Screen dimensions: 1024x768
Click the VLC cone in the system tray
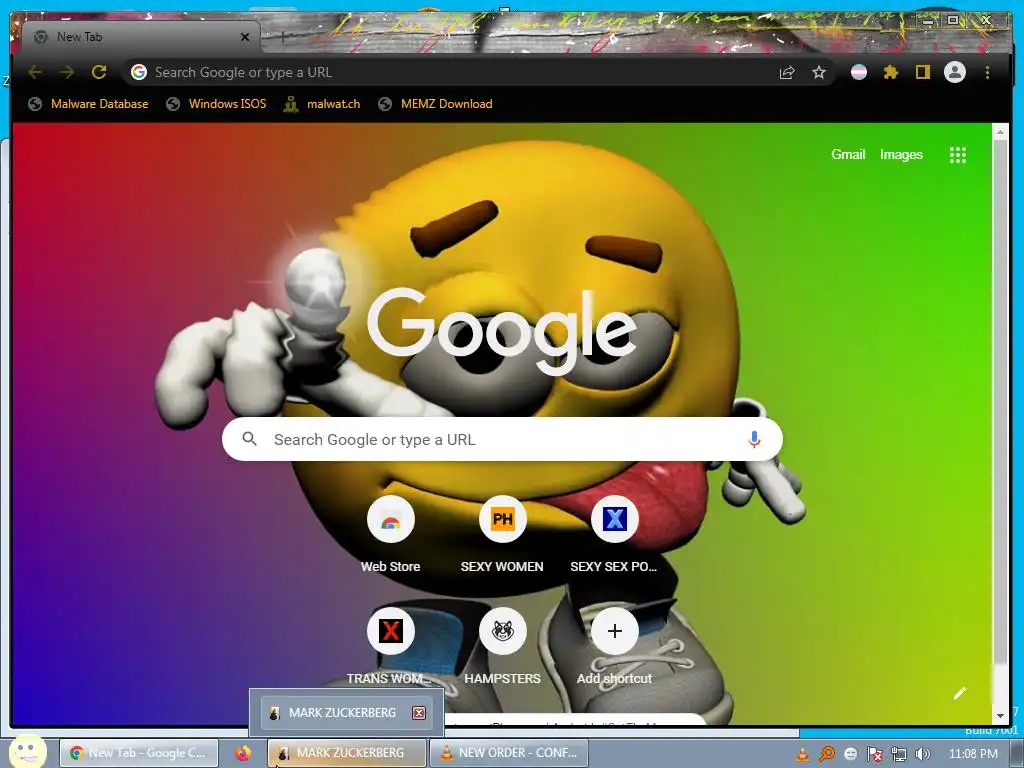click(x=802, y=754)
